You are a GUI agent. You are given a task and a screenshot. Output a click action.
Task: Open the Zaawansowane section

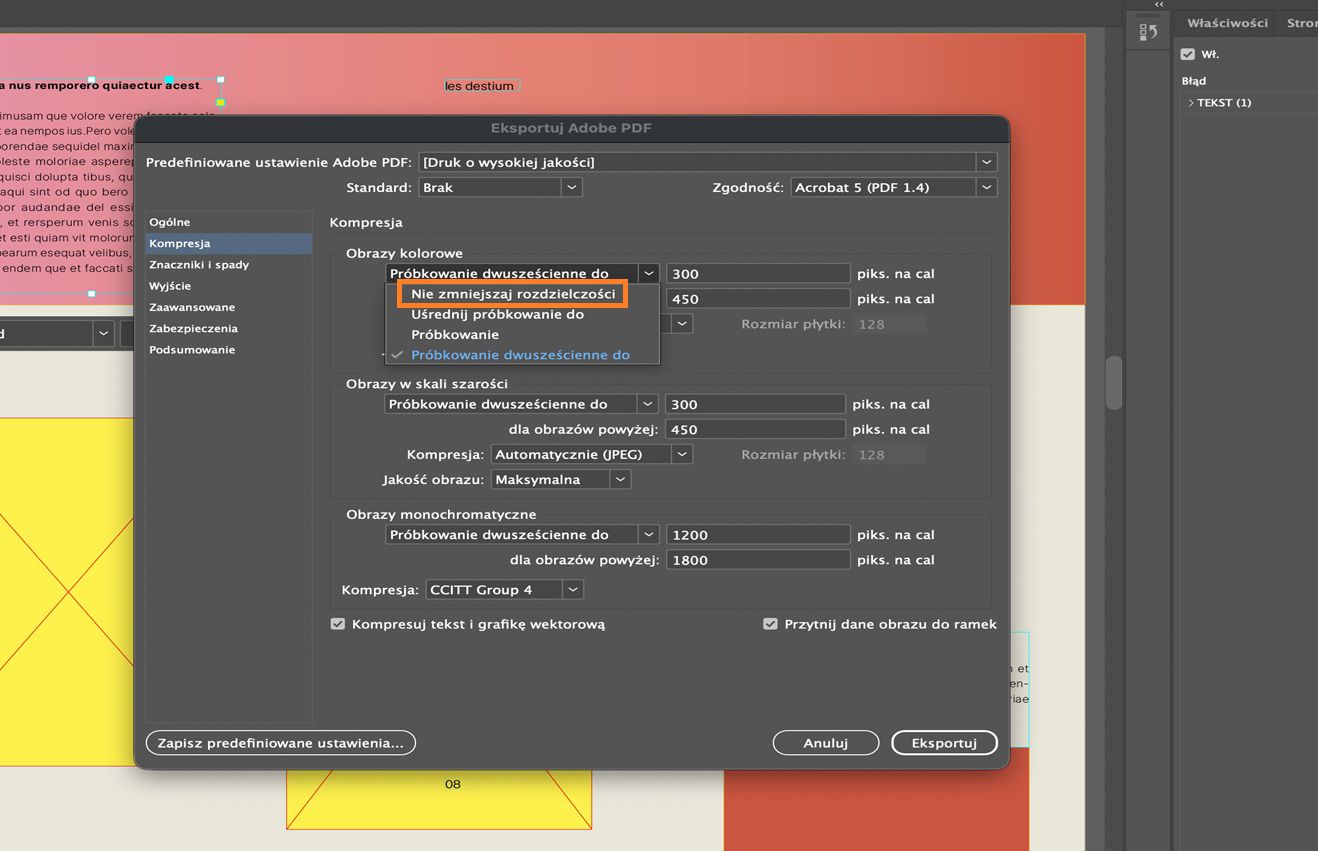coord(228,307)
